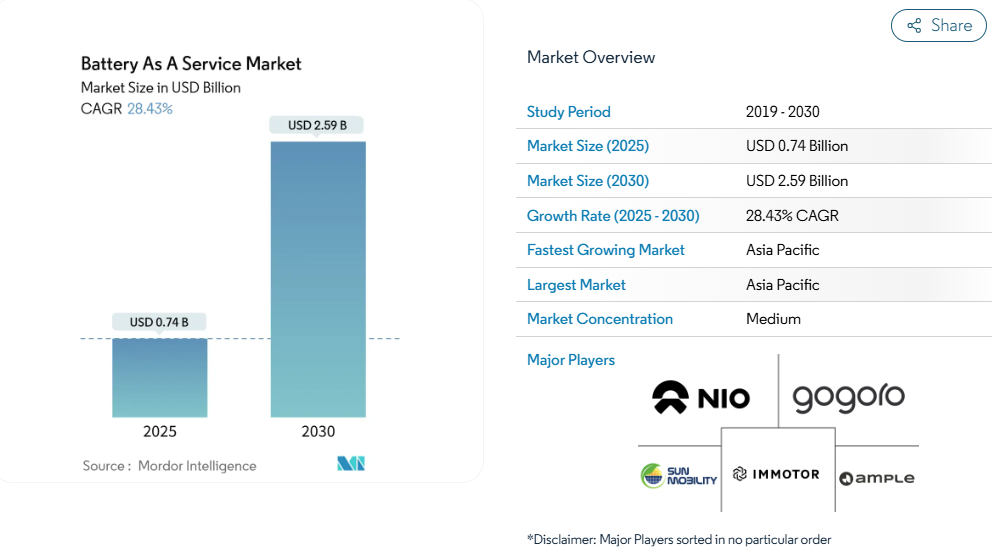Click the Largest Market label
This screenshot has width=992, height=557.
click(576, 285)
